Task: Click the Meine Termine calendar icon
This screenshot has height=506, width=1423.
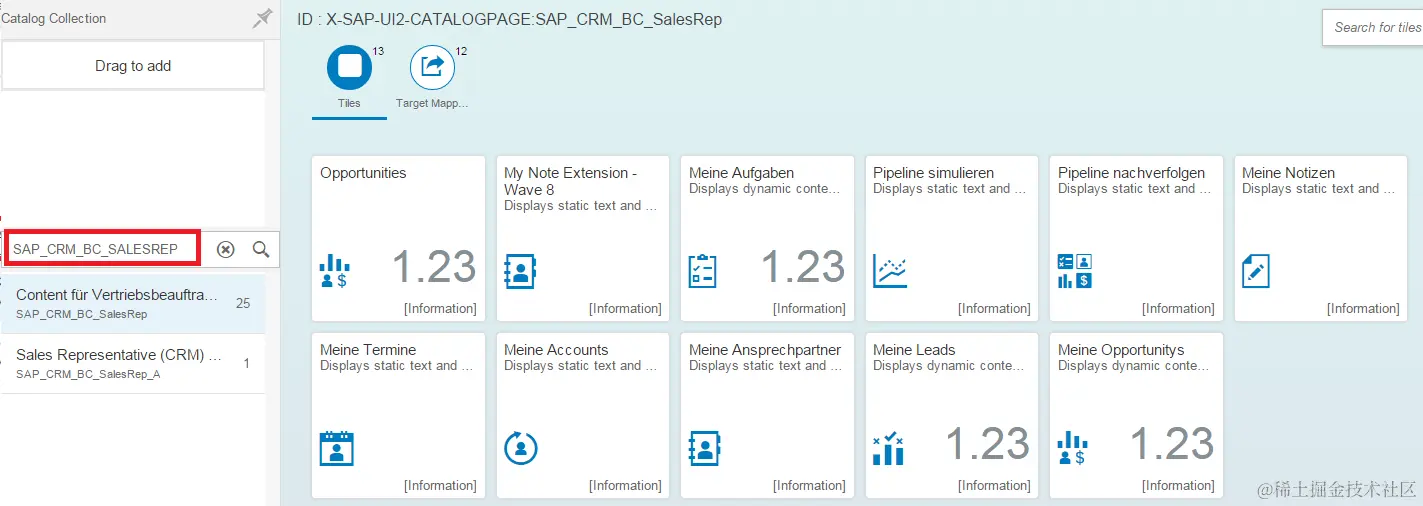Action: click(336, 448)
